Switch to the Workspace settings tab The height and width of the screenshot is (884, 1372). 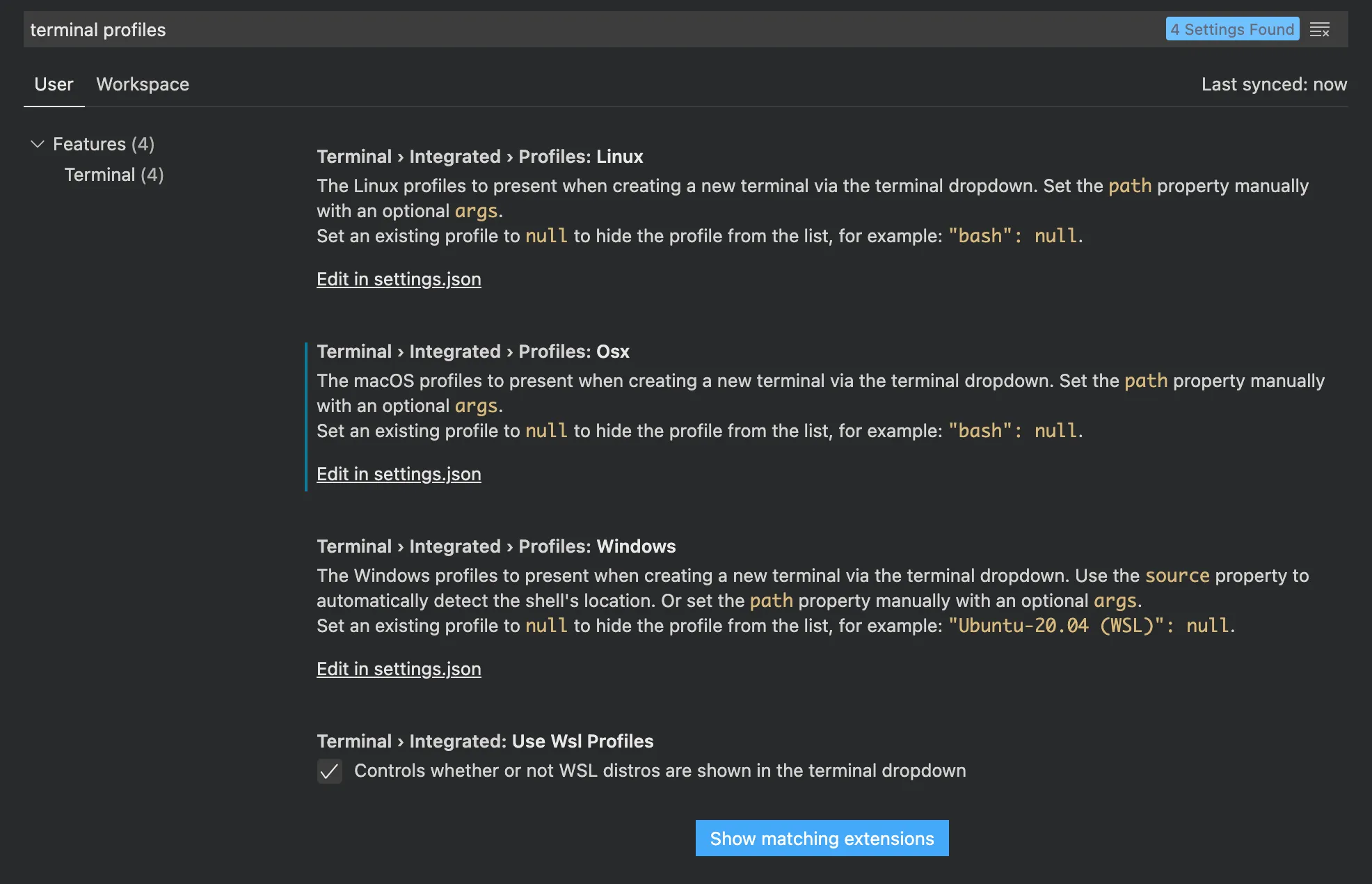142,84
